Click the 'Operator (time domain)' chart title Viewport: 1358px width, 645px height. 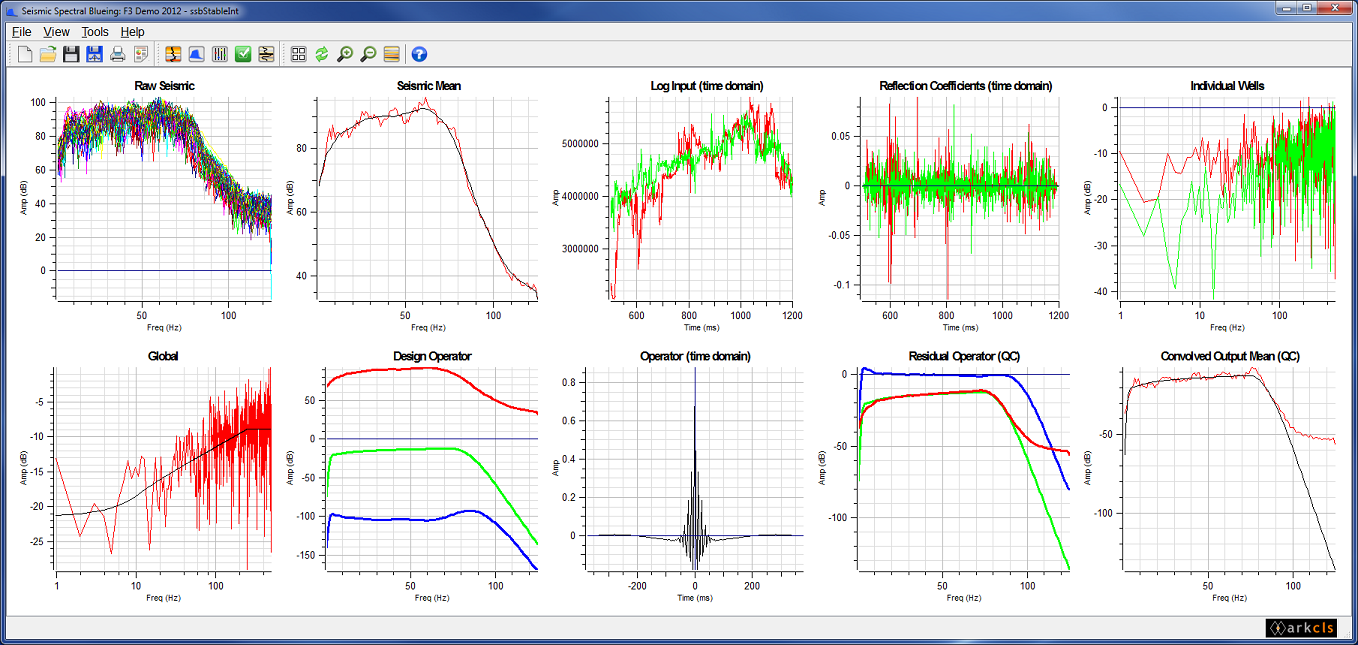pyautogui.click(x=695, y=356)
